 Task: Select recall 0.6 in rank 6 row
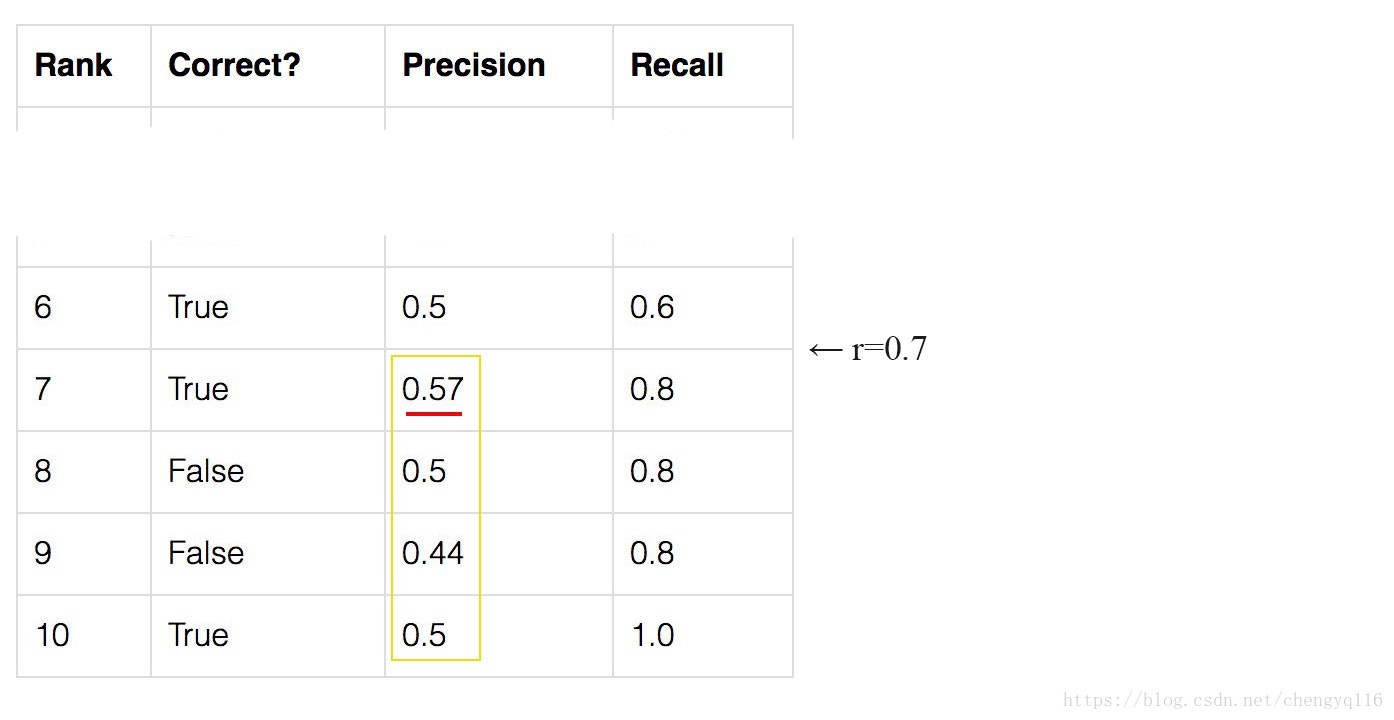coord(652,307)
